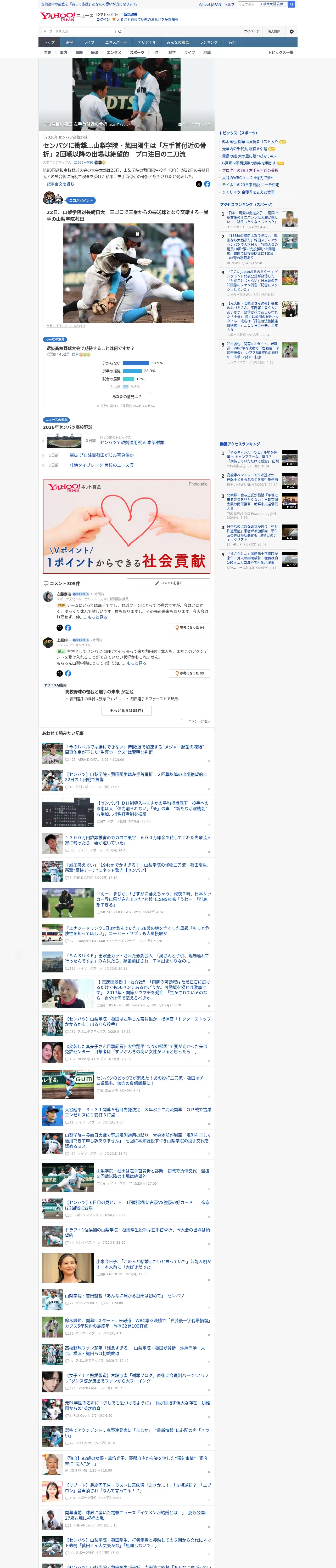
Task: Play the first video ranking clip about ゆるキャン
Action: pyautogui.click(x=290, y=458)
